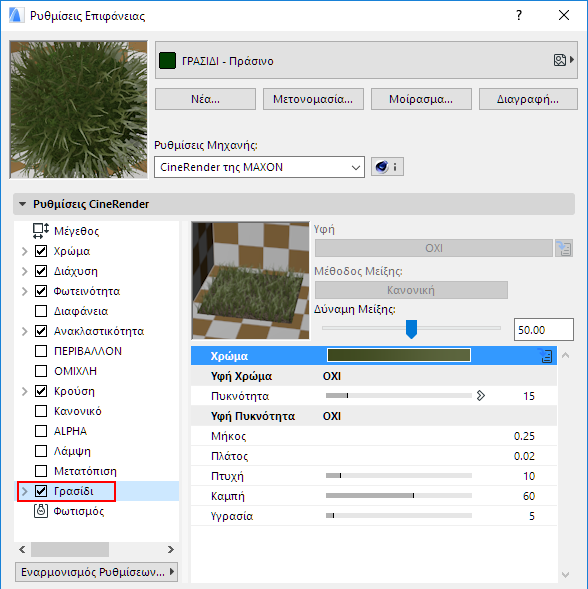Click the Χρώμα row options icon
Screen dimensions: 588x589
pos(545,355)
